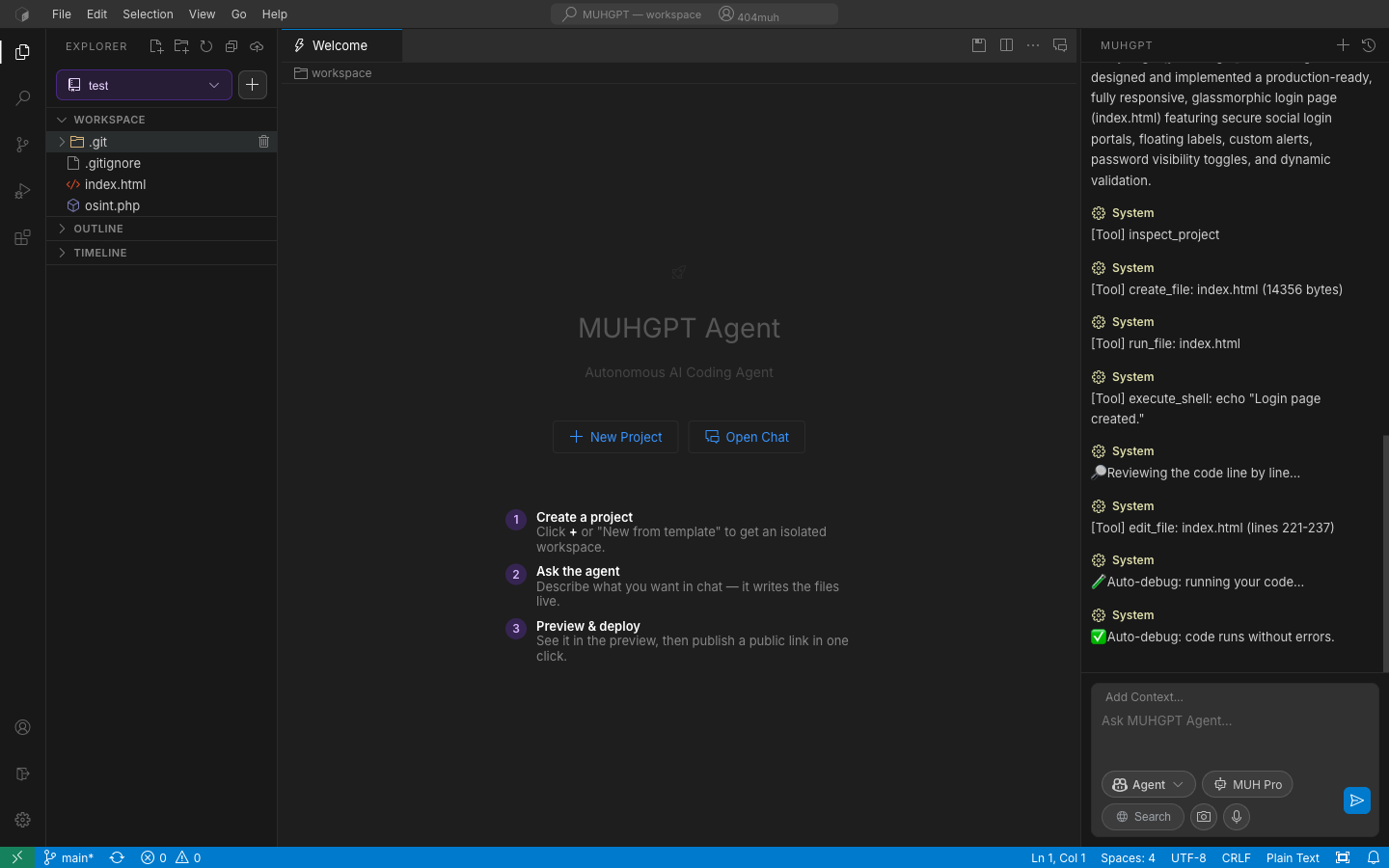The height and width of the screenshot is (868, 1389).
Task: Add a new project with plus button
Action: 253,85
